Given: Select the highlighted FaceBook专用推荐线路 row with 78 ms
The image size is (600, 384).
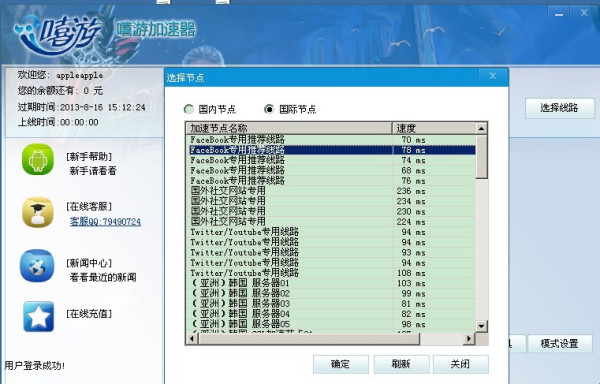Looking at the screenshot, I should click(x=331, y=150).
